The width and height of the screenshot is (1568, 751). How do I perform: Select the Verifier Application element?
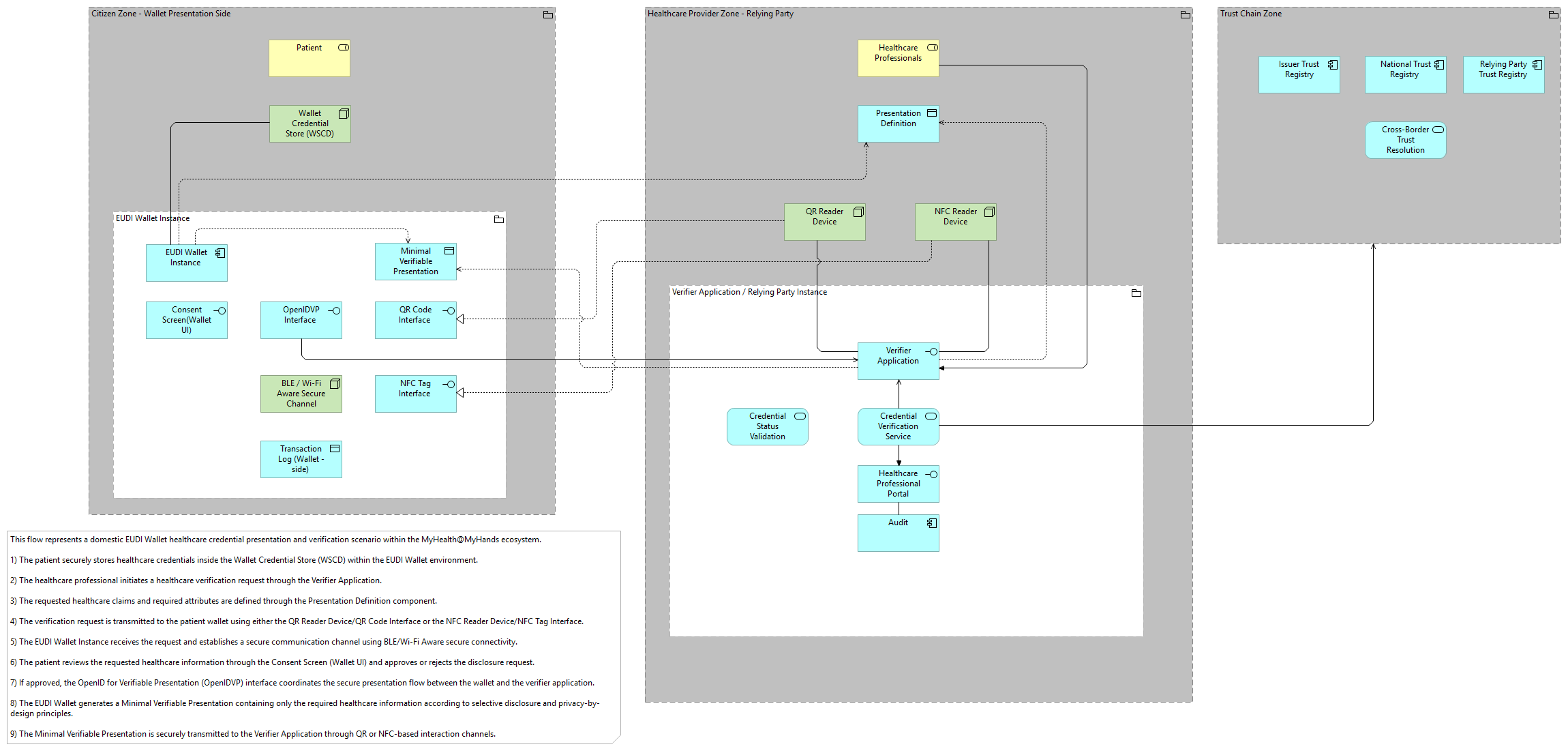click(898, 361)
